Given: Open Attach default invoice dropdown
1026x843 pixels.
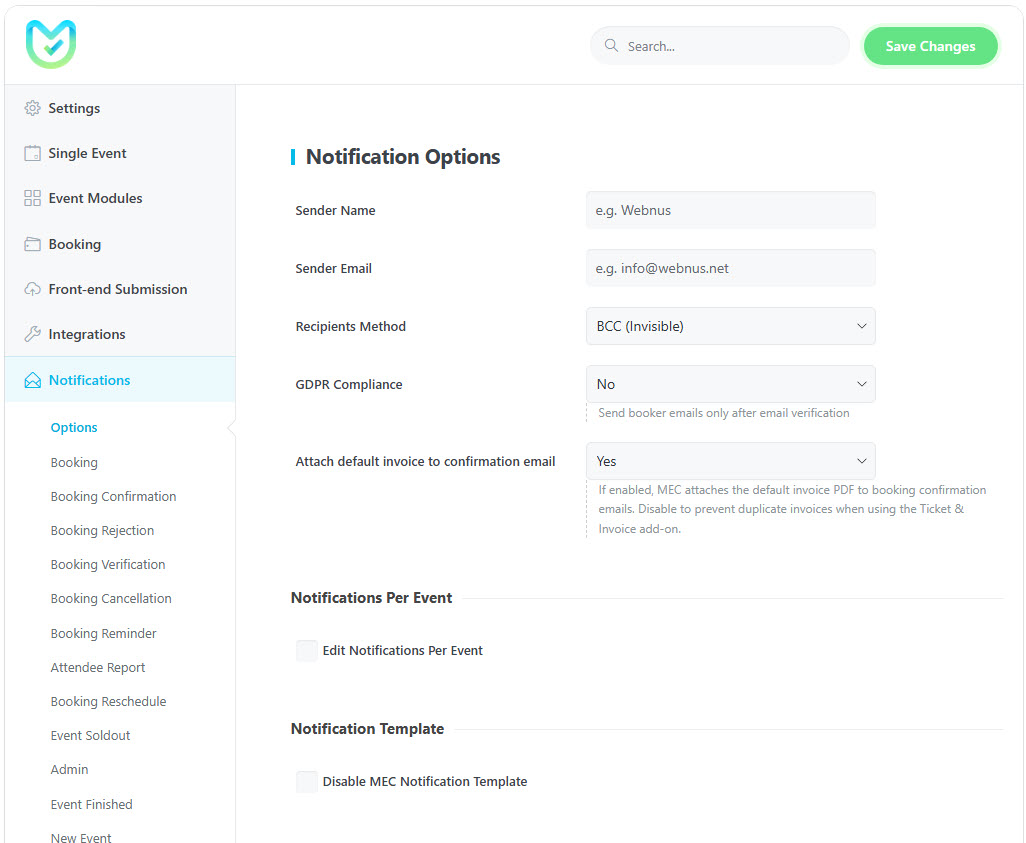Looking at the screenshot, I should point(730,461).
